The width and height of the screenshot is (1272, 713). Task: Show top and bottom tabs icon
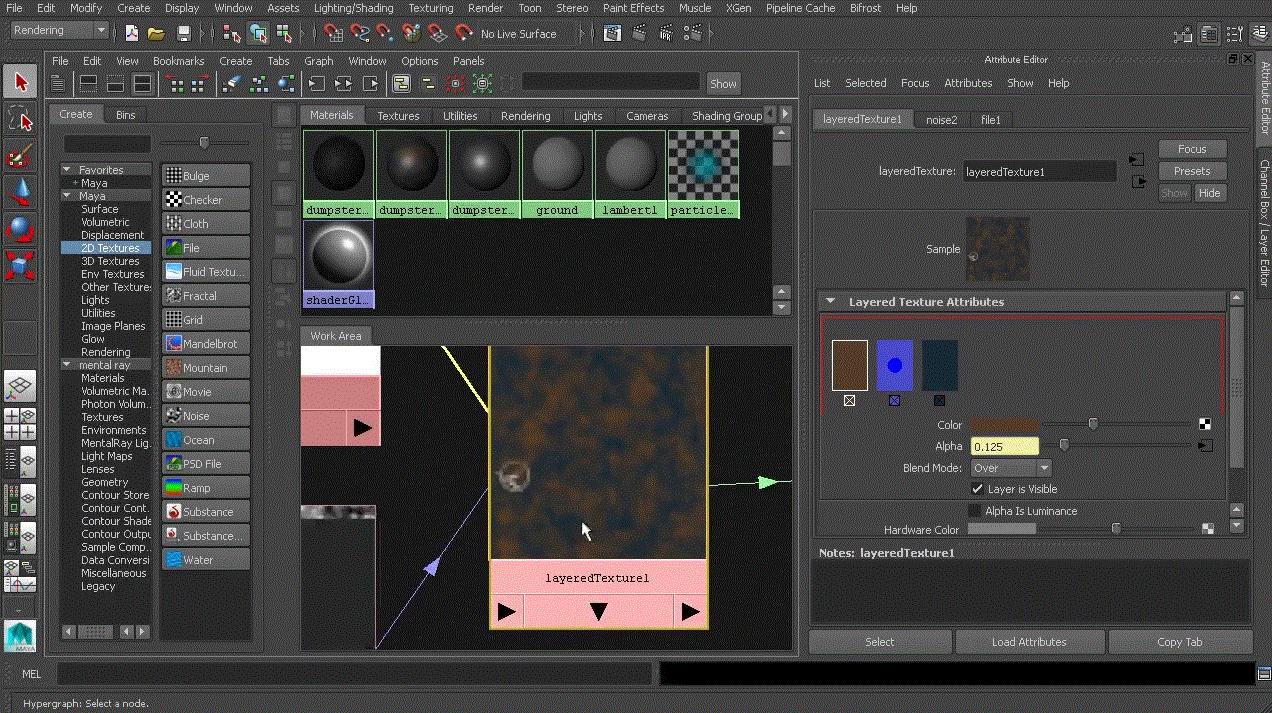pyautogui.click(x=142, y=83)
